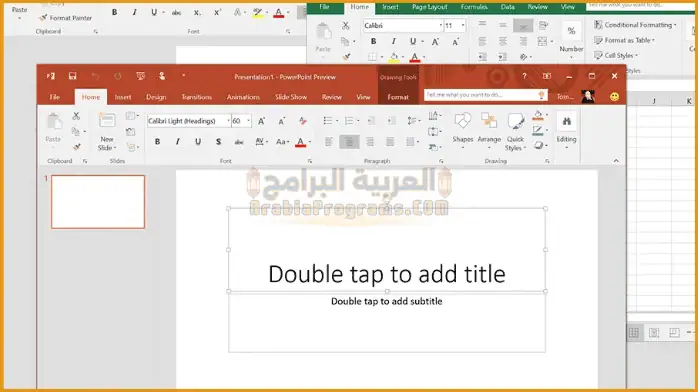Open Quick Styles in Drawing group
This screenshot has height=392, width=698.
515,121
